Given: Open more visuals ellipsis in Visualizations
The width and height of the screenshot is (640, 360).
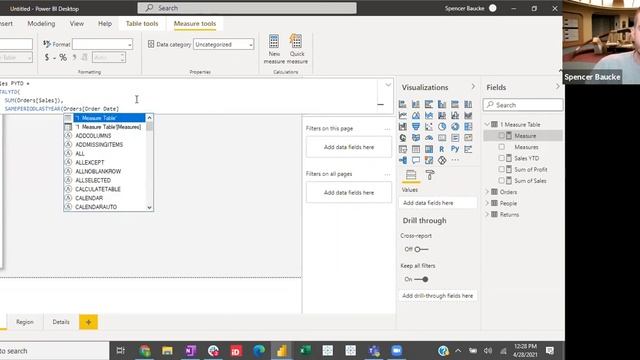Looking at the screenshot, I should click(x=455, y=160).
